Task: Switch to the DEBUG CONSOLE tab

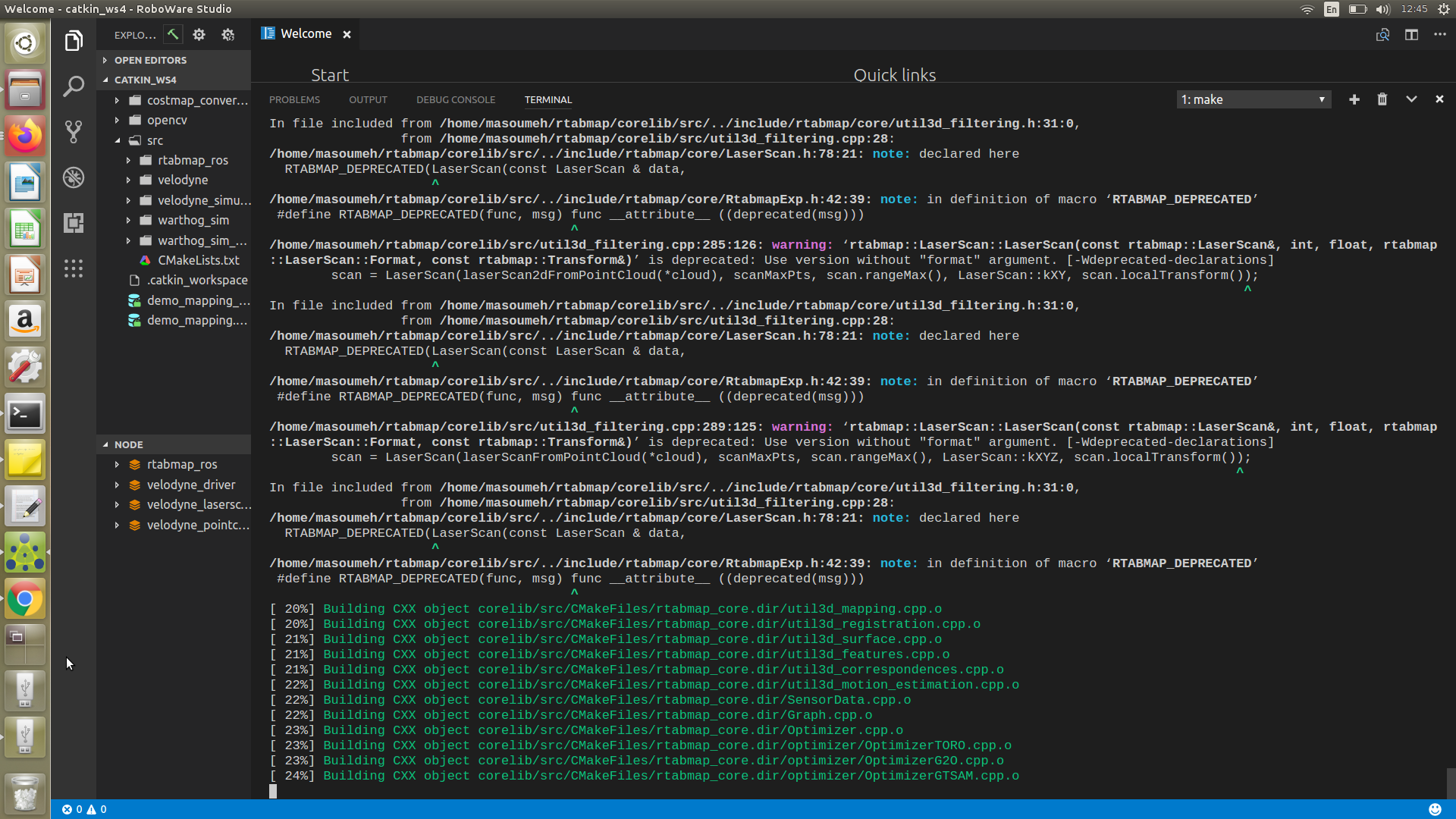Action: pyautogui.click(x=455, y=100)
